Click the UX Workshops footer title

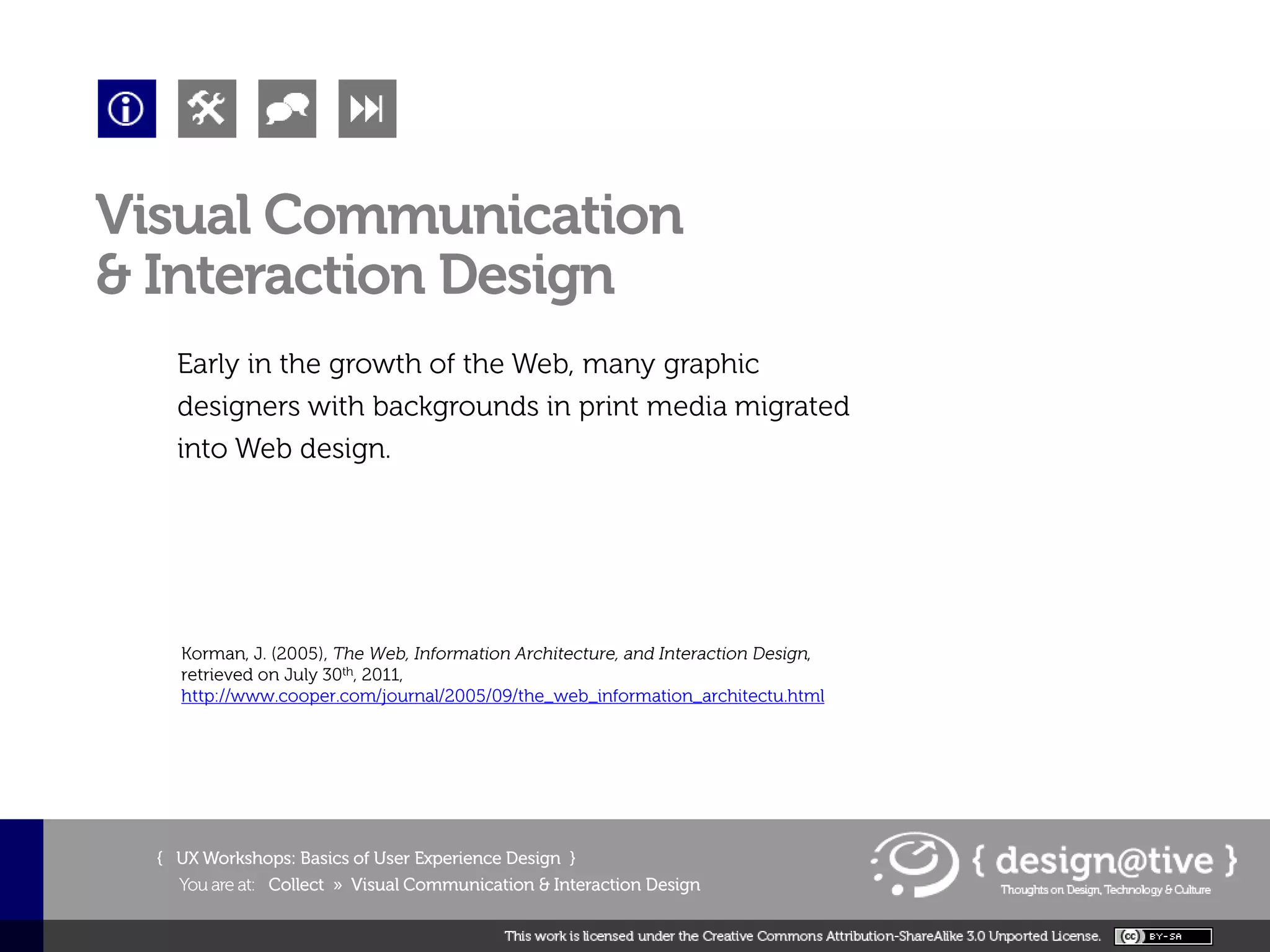coord(368,858)
